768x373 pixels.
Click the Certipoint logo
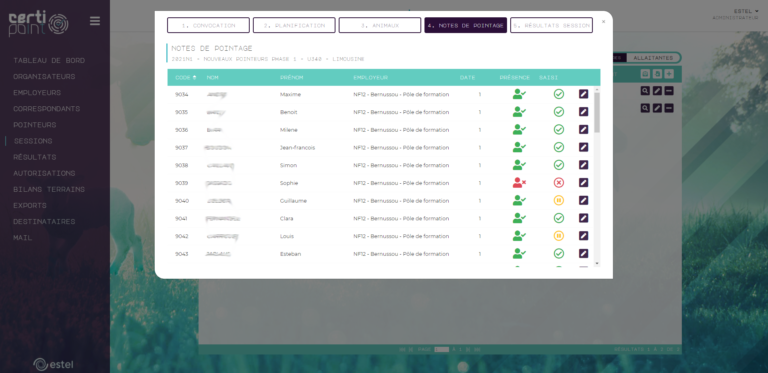click(38, 24)
